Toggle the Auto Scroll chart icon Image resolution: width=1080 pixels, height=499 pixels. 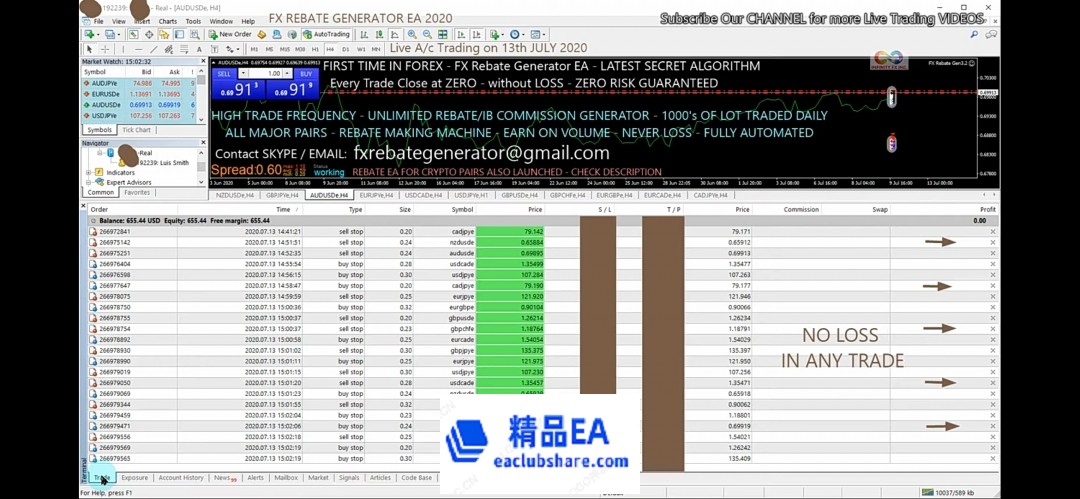click(x=461, y=34)
